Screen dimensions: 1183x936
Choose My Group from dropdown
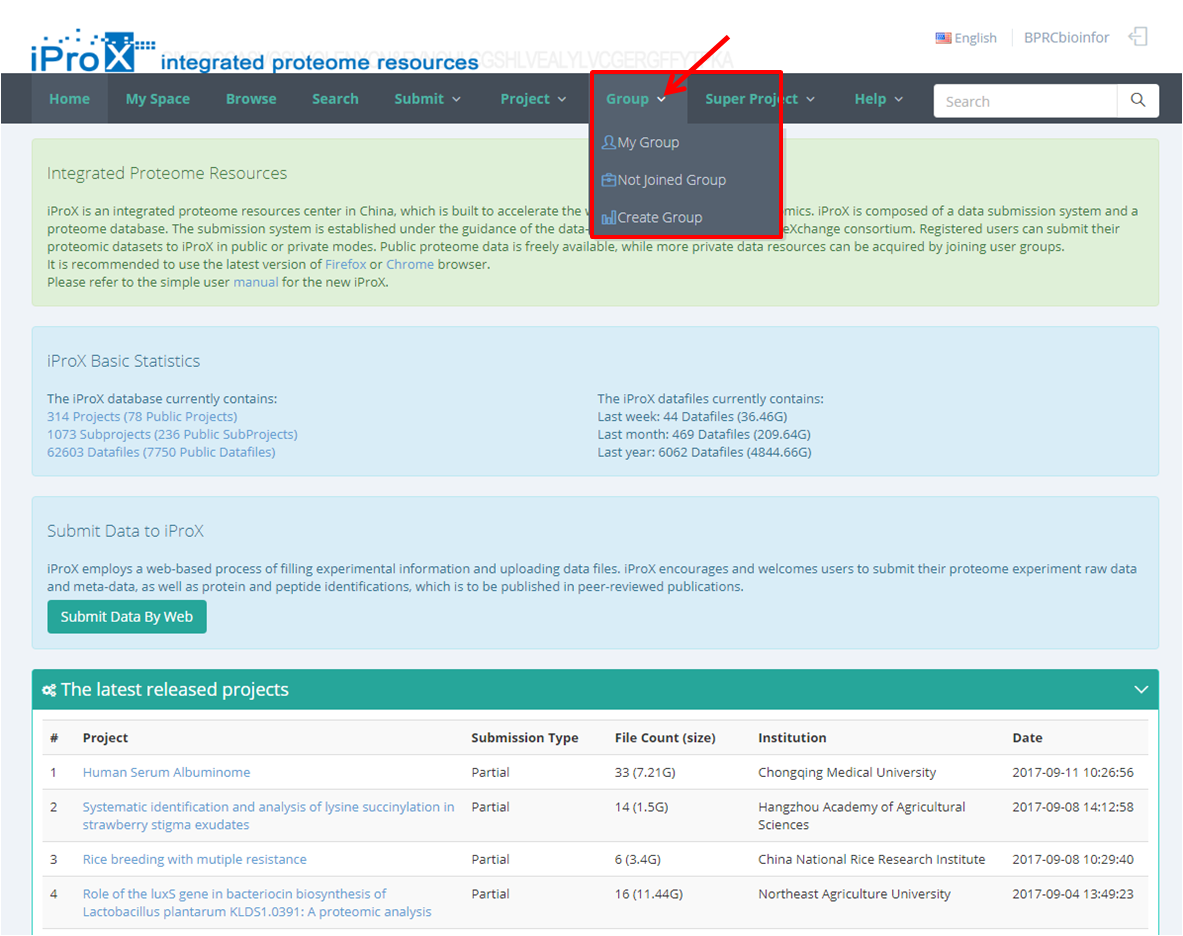(648, 143)
